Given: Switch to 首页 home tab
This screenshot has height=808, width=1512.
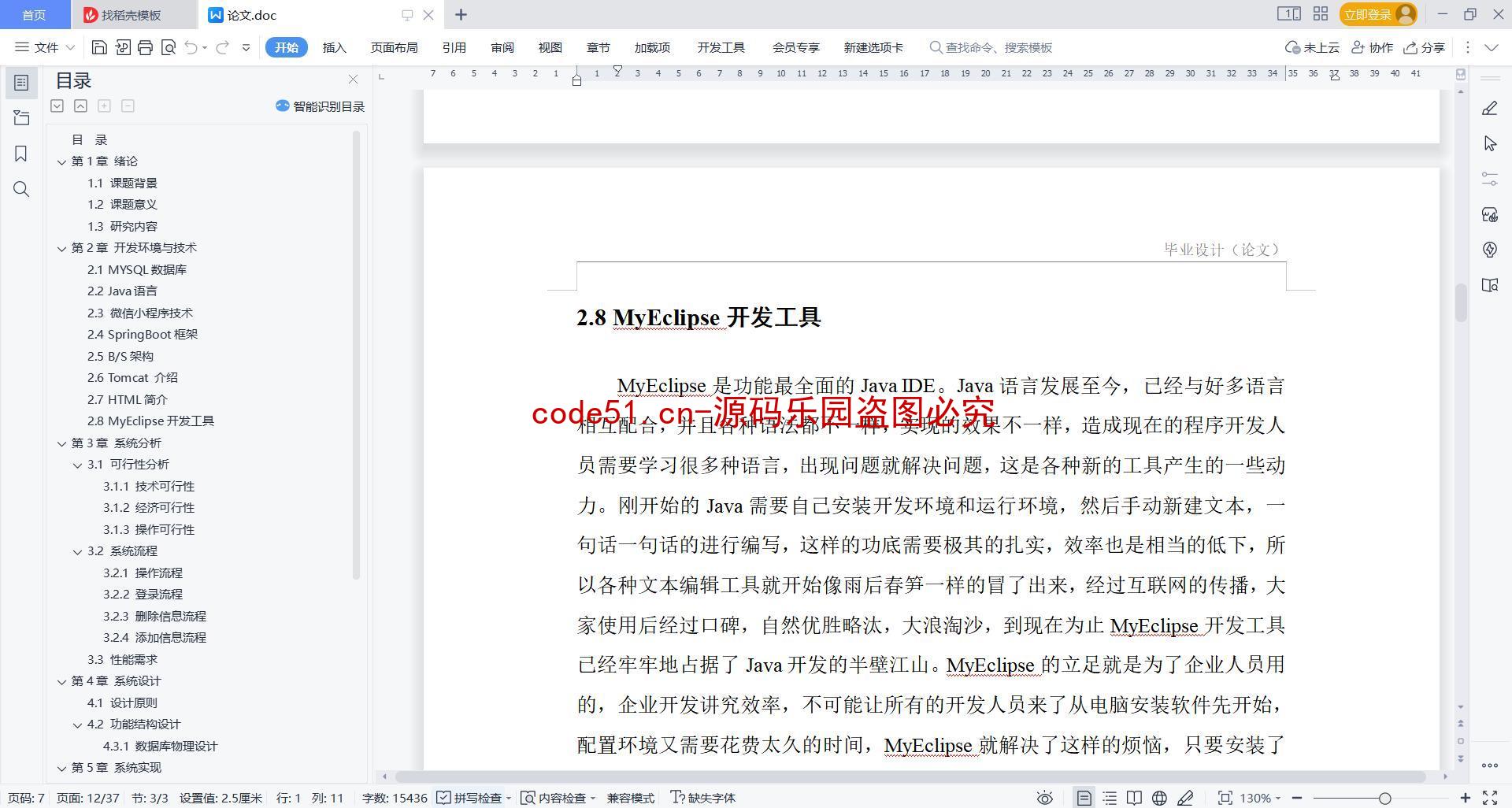Looking at the screenshot, I should [34, 15].
